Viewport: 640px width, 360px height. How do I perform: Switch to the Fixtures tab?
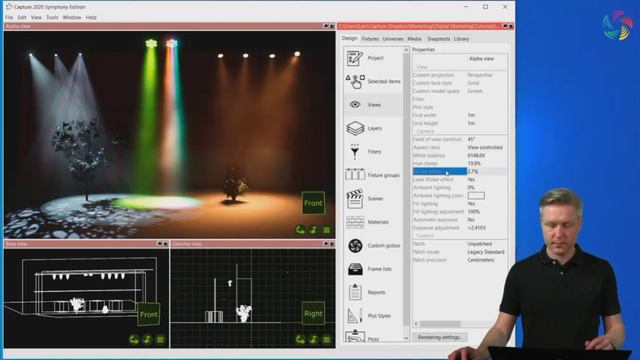(370, 39)
